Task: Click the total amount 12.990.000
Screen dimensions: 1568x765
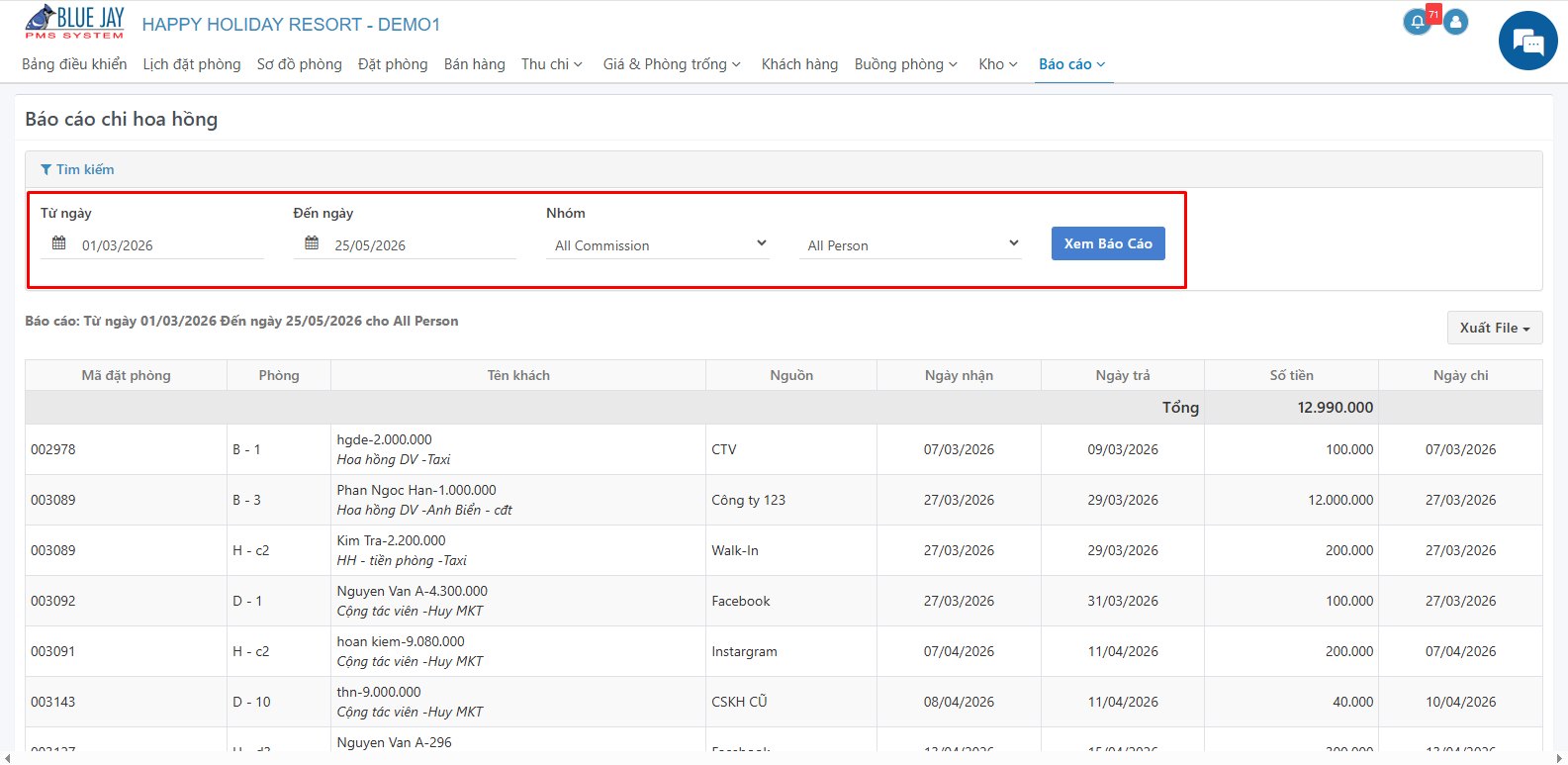Action: [1336, 407]
